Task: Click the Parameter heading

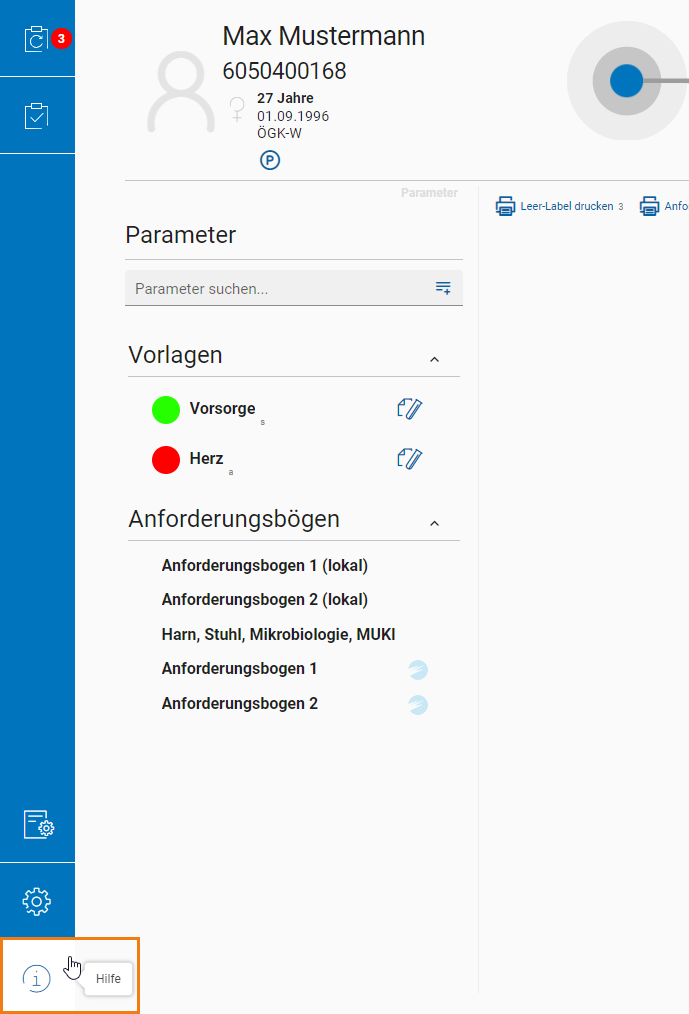Action: (x=180, y=235)
